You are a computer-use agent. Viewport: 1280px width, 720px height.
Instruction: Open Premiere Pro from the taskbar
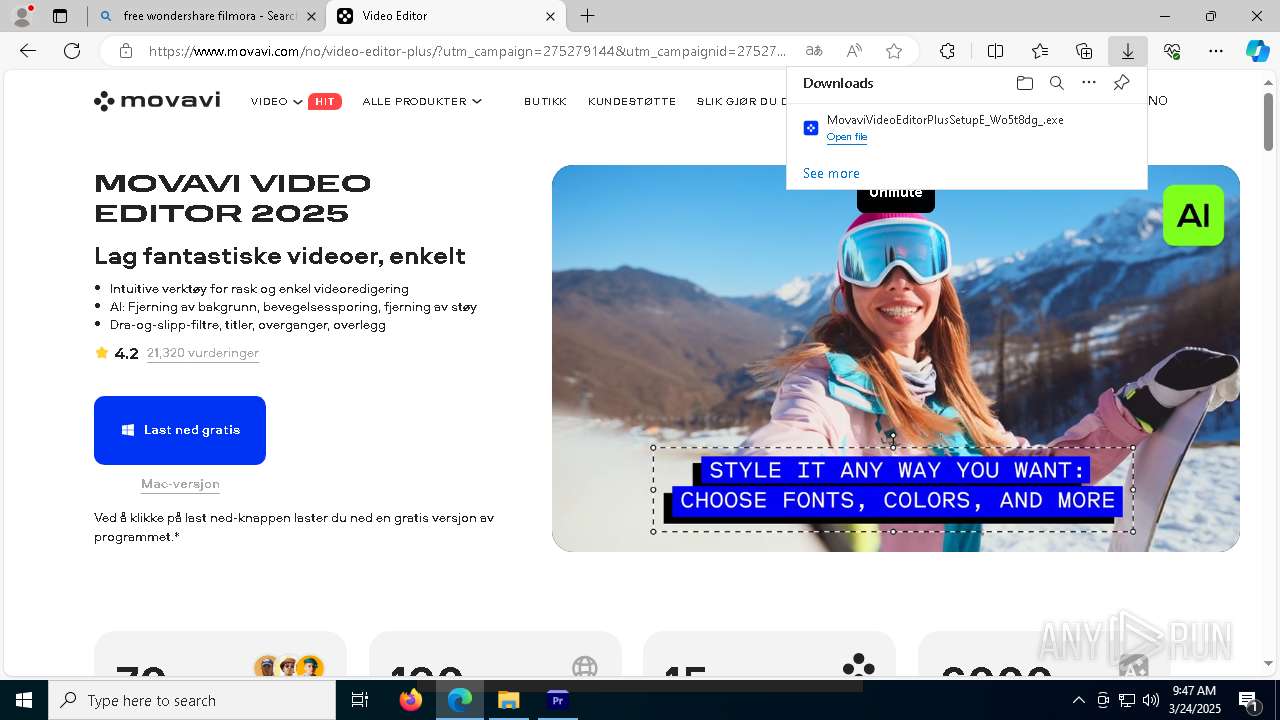click(557, 700)
